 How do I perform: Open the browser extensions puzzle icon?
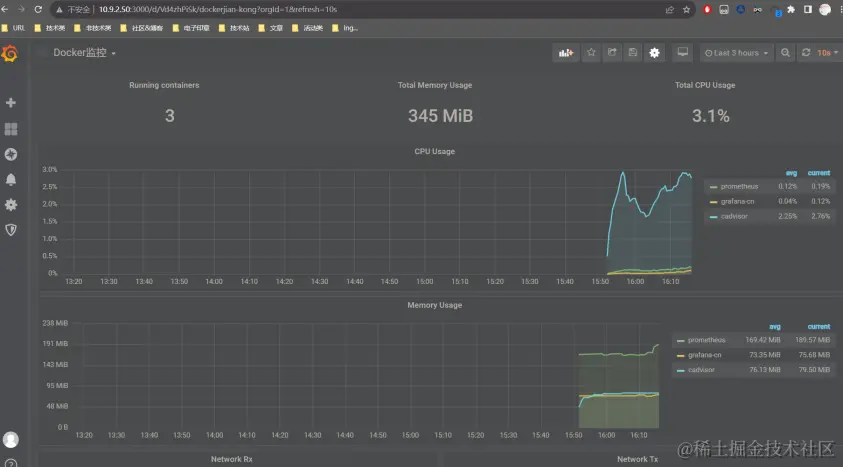[791, 10]
